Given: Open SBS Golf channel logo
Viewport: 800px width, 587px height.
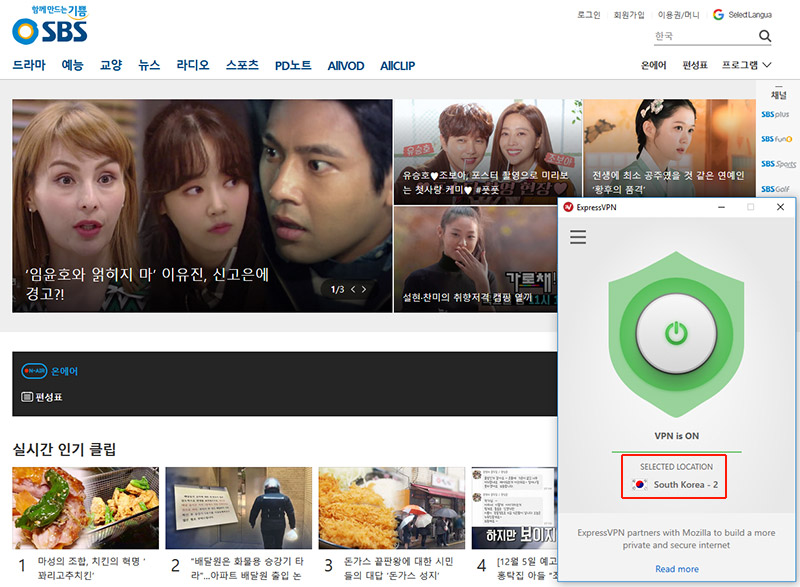Looking at the screenshot, I should [x=775, y=189].
